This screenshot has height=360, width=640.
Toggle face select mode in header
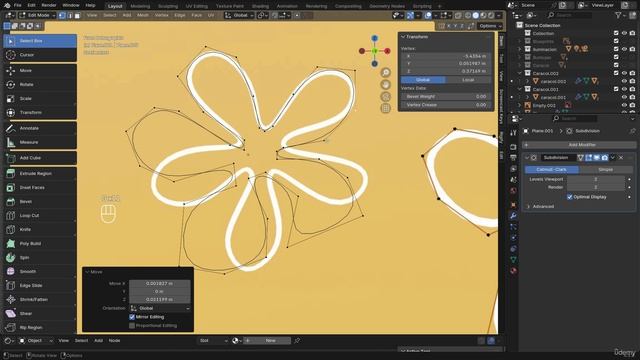tap(77, 16)
